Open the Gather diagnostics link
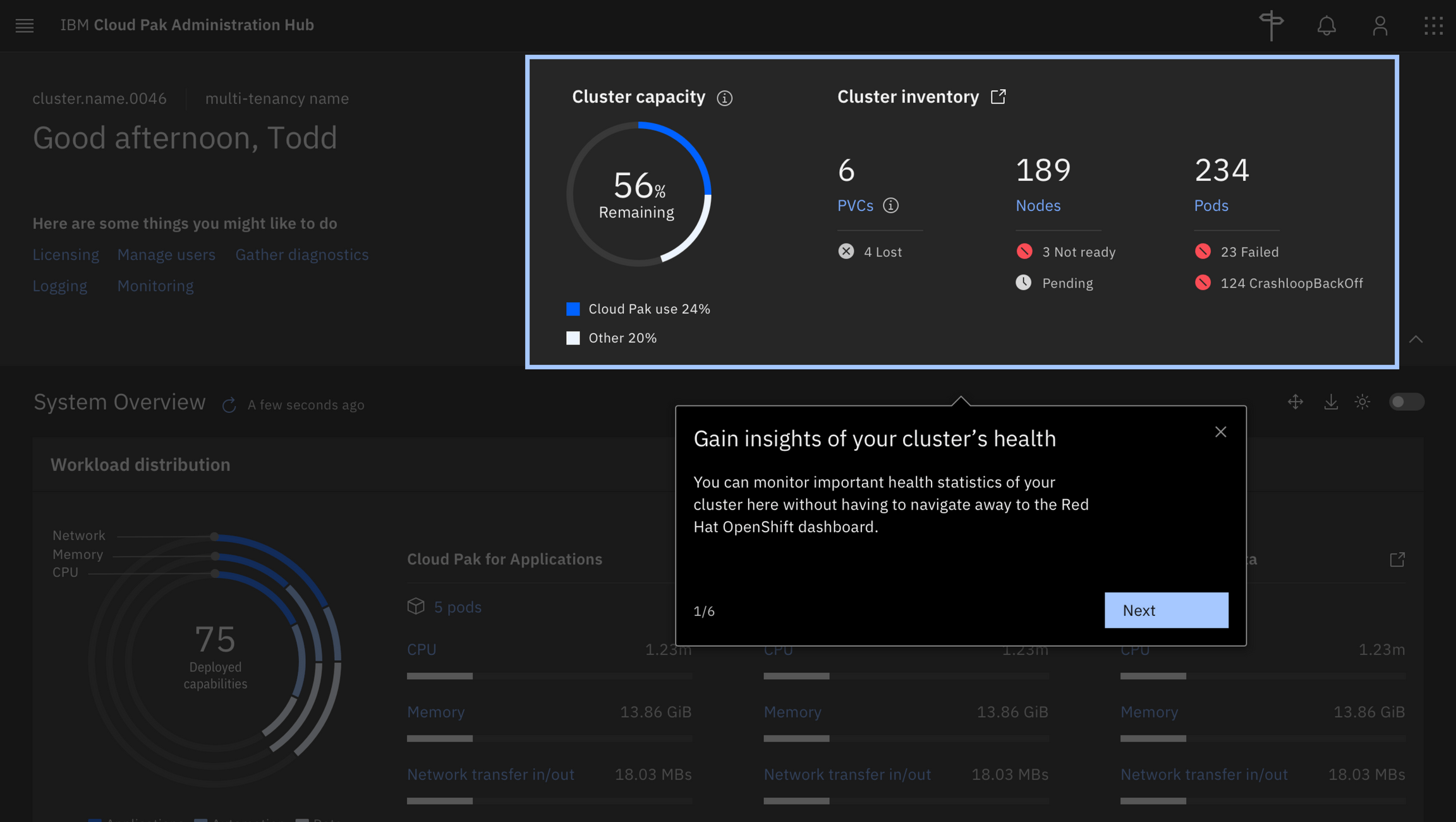Viewport: 1456px width, 822px height. tap(301, 255)
